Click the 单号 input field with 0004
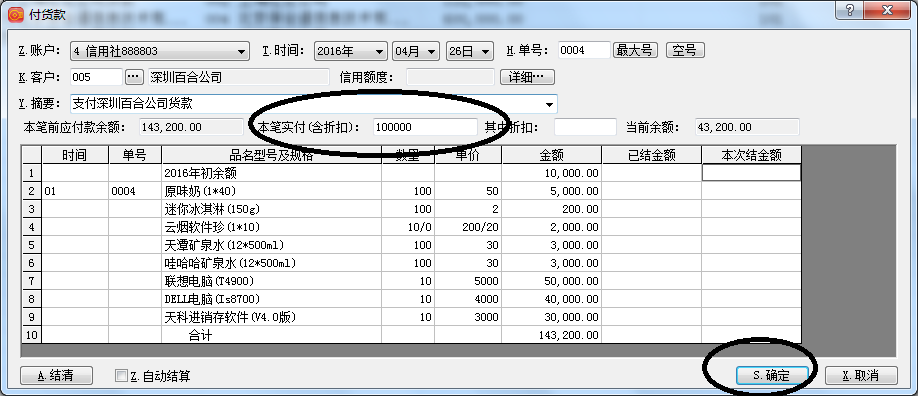The width and height of the screenshot is (918, 396). pyautogui.click(x=584, y=50)
